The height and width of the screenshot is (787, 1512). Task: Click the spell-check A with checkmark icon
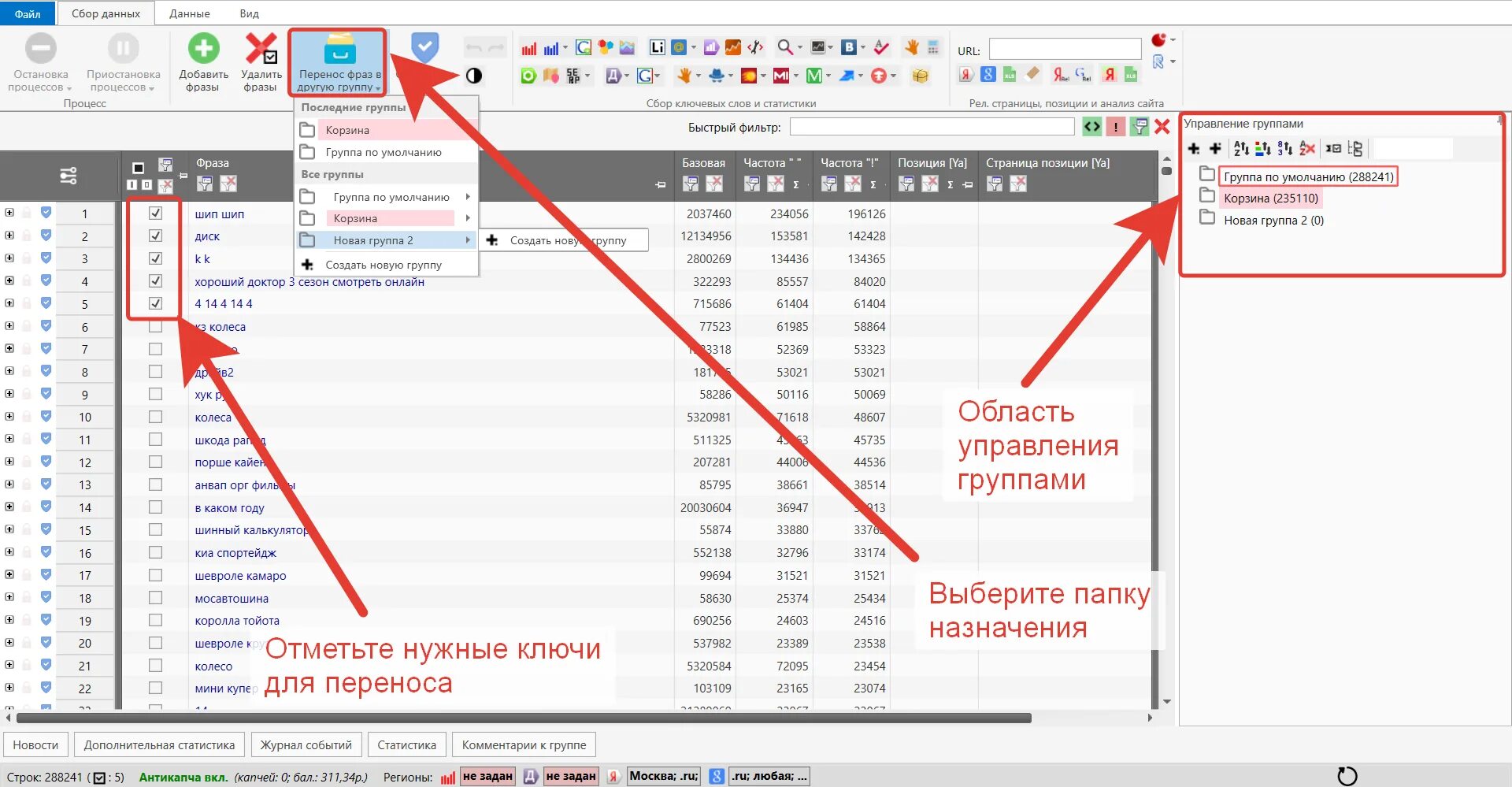point(881,47)
